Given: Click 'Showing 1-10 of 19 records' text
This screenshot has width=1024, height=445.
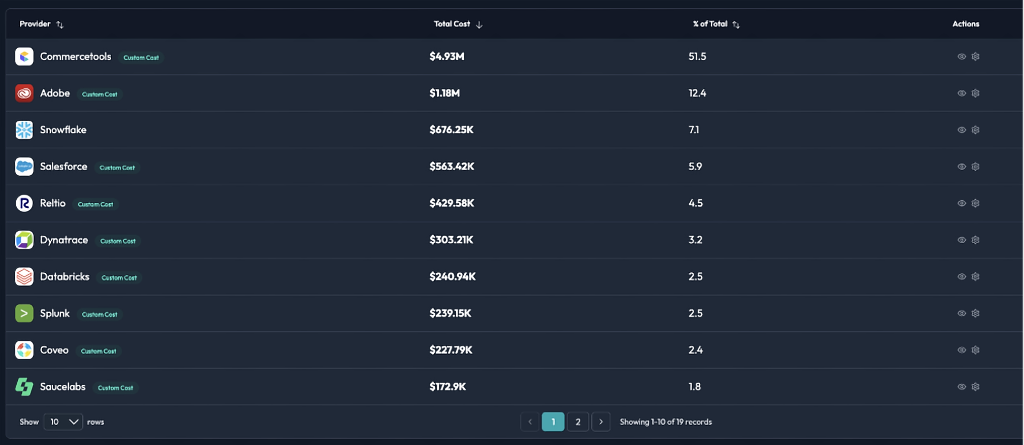Looking at the screenshot, I should pyautogui.click(x=665, y=422).
